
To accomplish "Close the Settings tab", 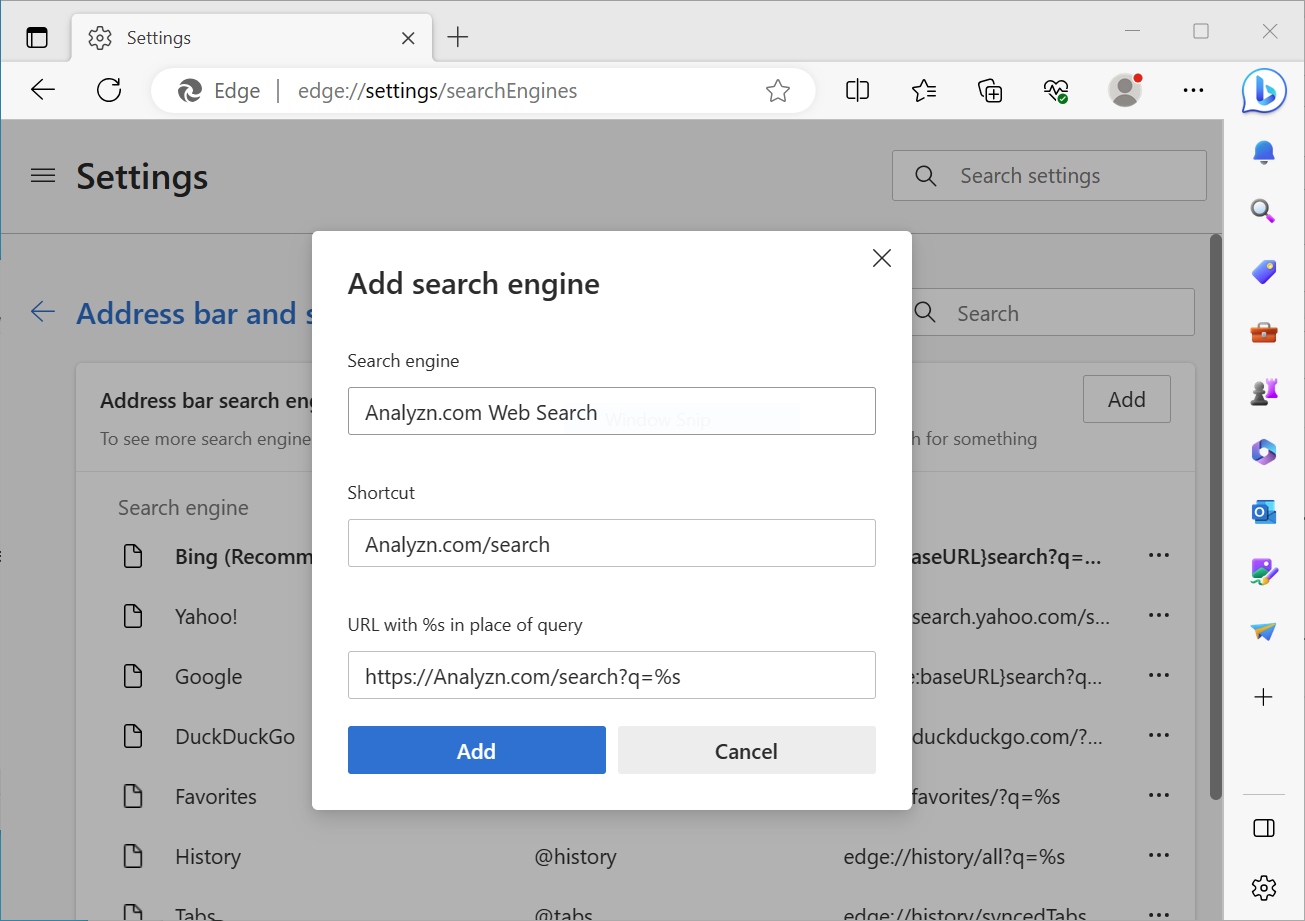I will click(408, 38).
